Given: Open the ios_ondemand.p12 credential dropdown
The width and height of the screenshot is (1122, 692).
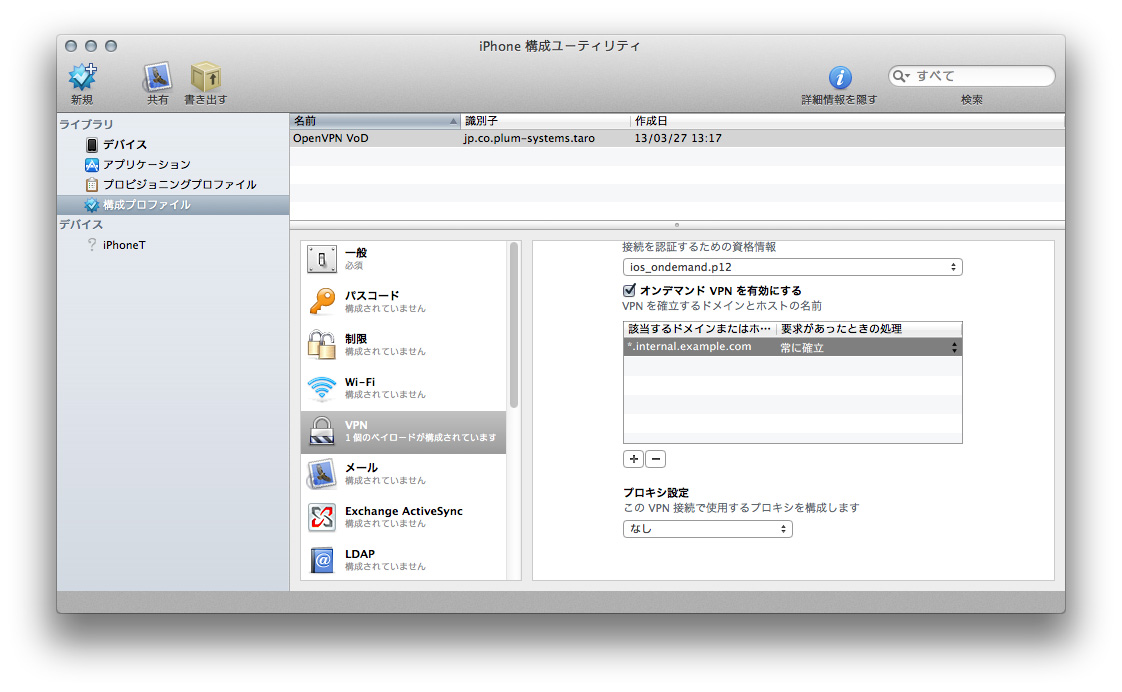Looking at the screenshot, I should pyautogui.click(x=792, y=267).
